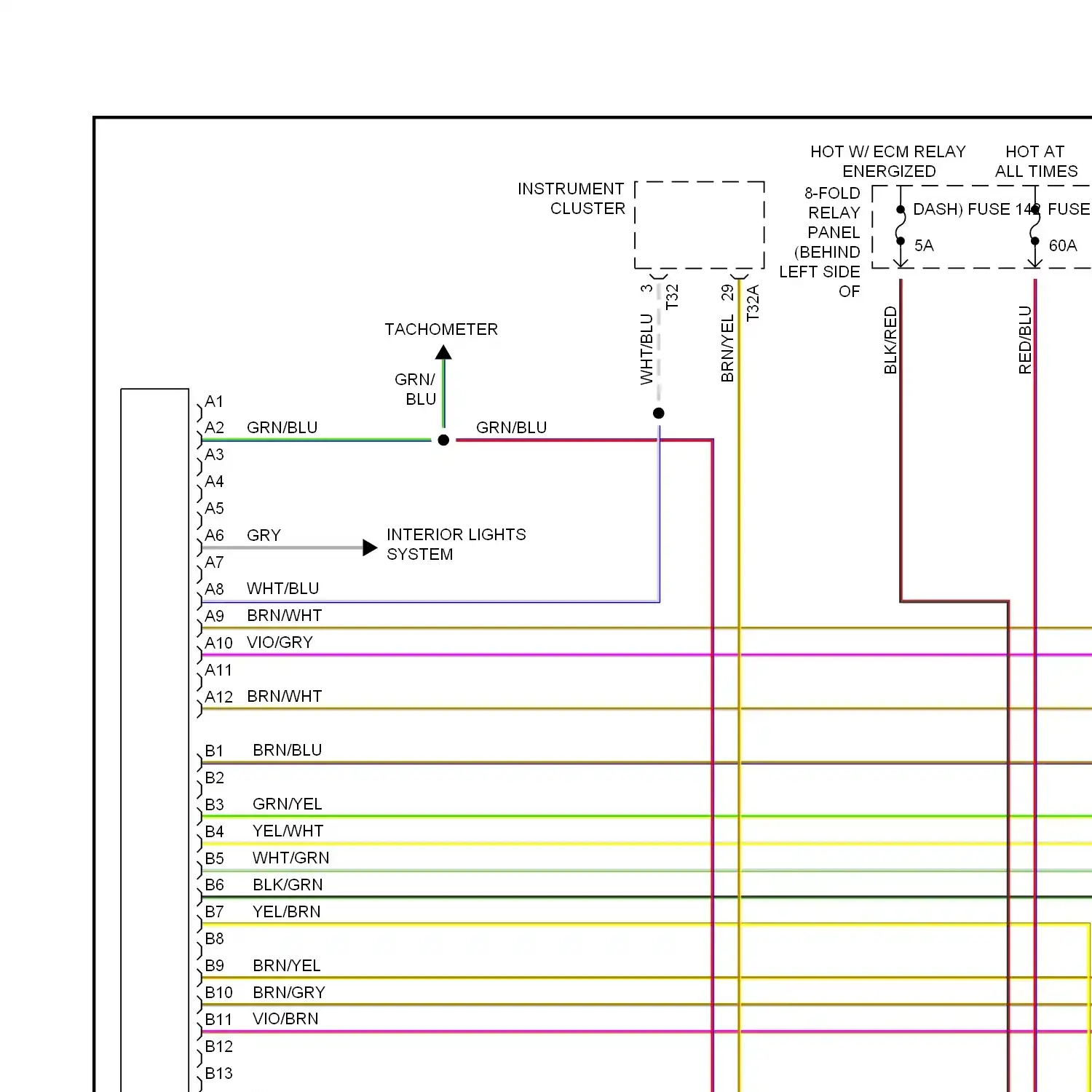Click the YEL/BRN wire label
The height and width of the screenshot is (1092, 1092).
click(287, 912)
